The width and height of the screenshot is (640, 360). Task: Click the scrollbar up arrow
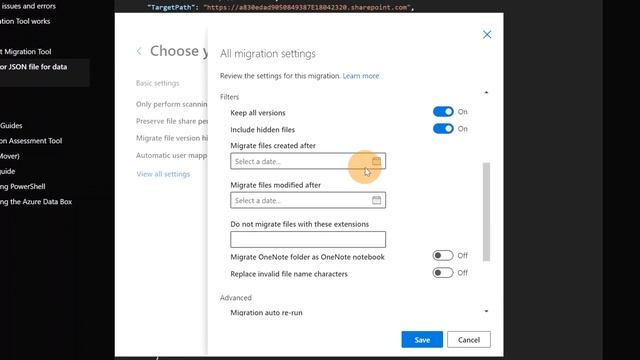pyautogui.click(x=486, y=93)
